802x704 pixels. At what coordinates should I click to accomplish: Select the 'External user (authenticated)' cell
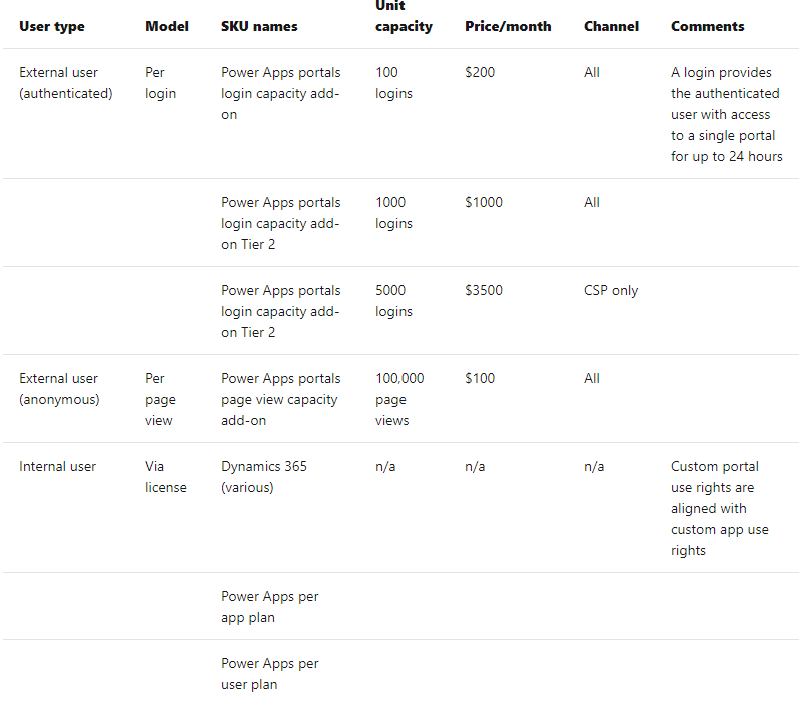coord(65,83)
